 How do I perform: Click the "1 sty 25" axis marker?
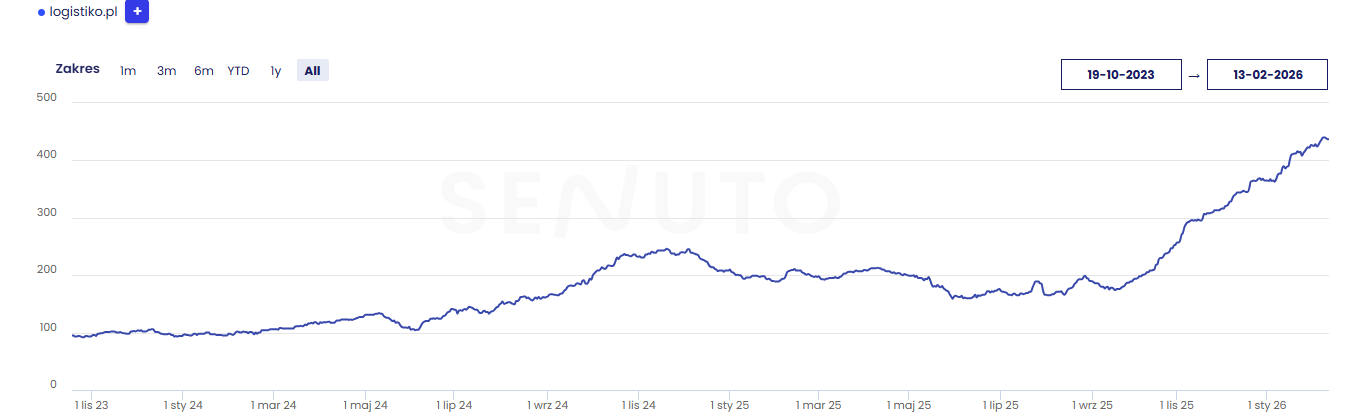pyautogui.click(x=730, y=405)
